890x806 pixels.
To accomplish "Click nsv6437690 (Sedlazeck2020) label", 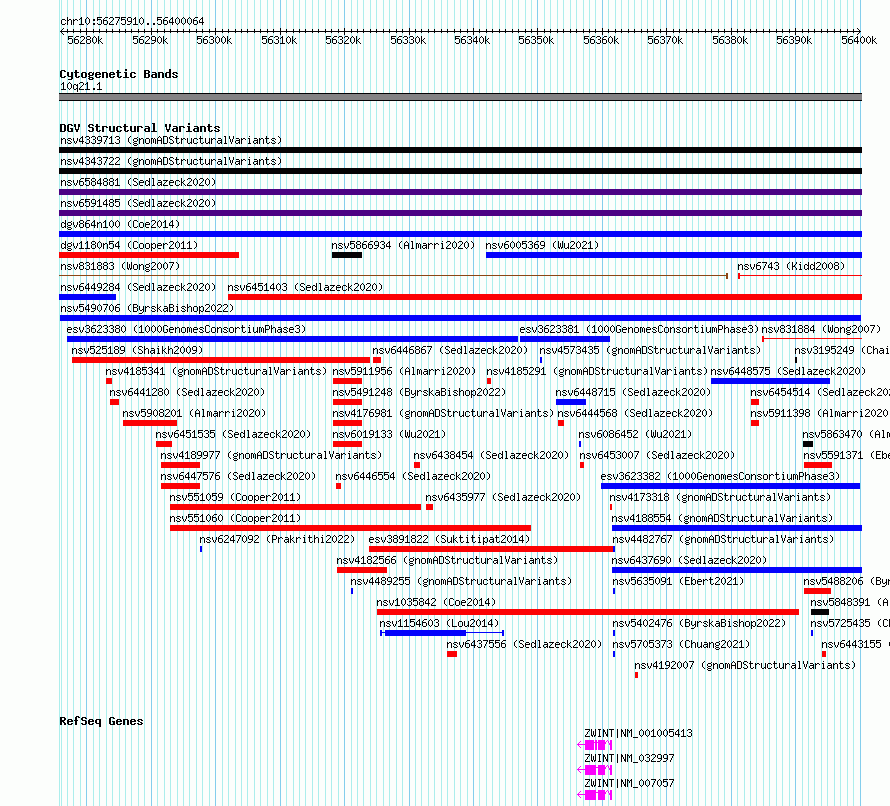I will click(689, 560).
